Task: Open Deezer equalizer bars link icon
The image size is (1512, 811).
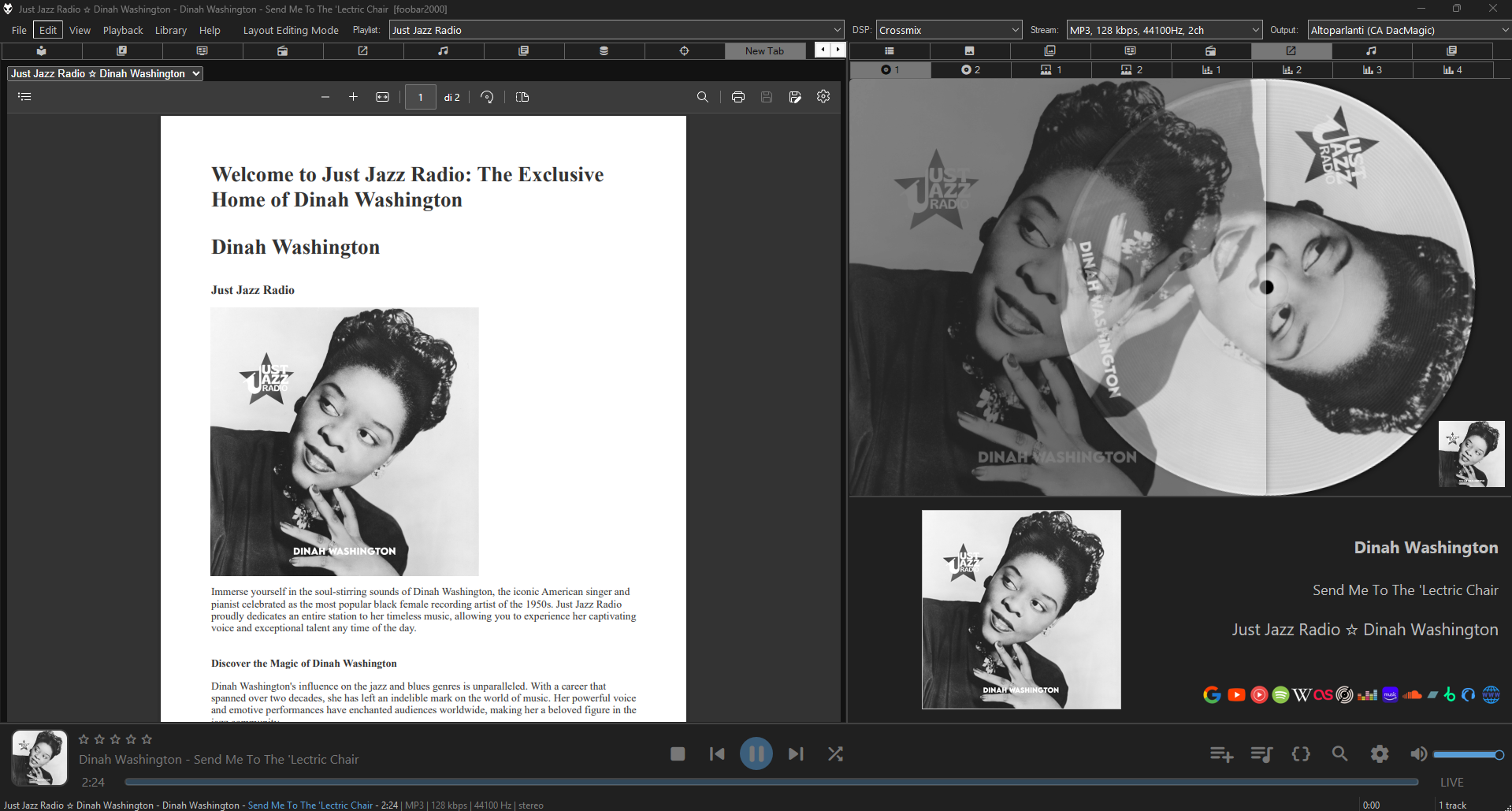Action: (1367, 695)
